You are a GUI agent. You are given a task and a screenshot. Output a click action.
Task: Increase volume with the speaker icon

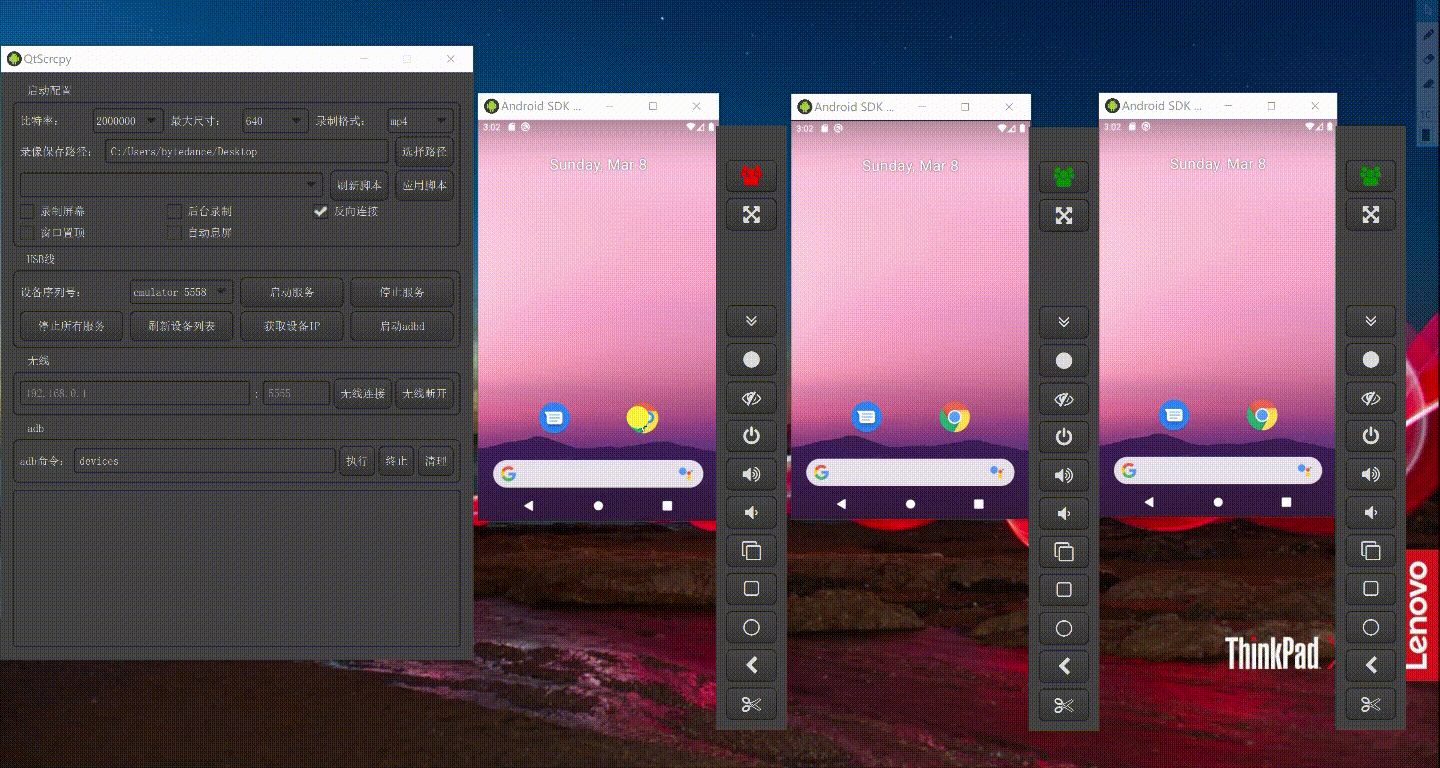[751, 474]
